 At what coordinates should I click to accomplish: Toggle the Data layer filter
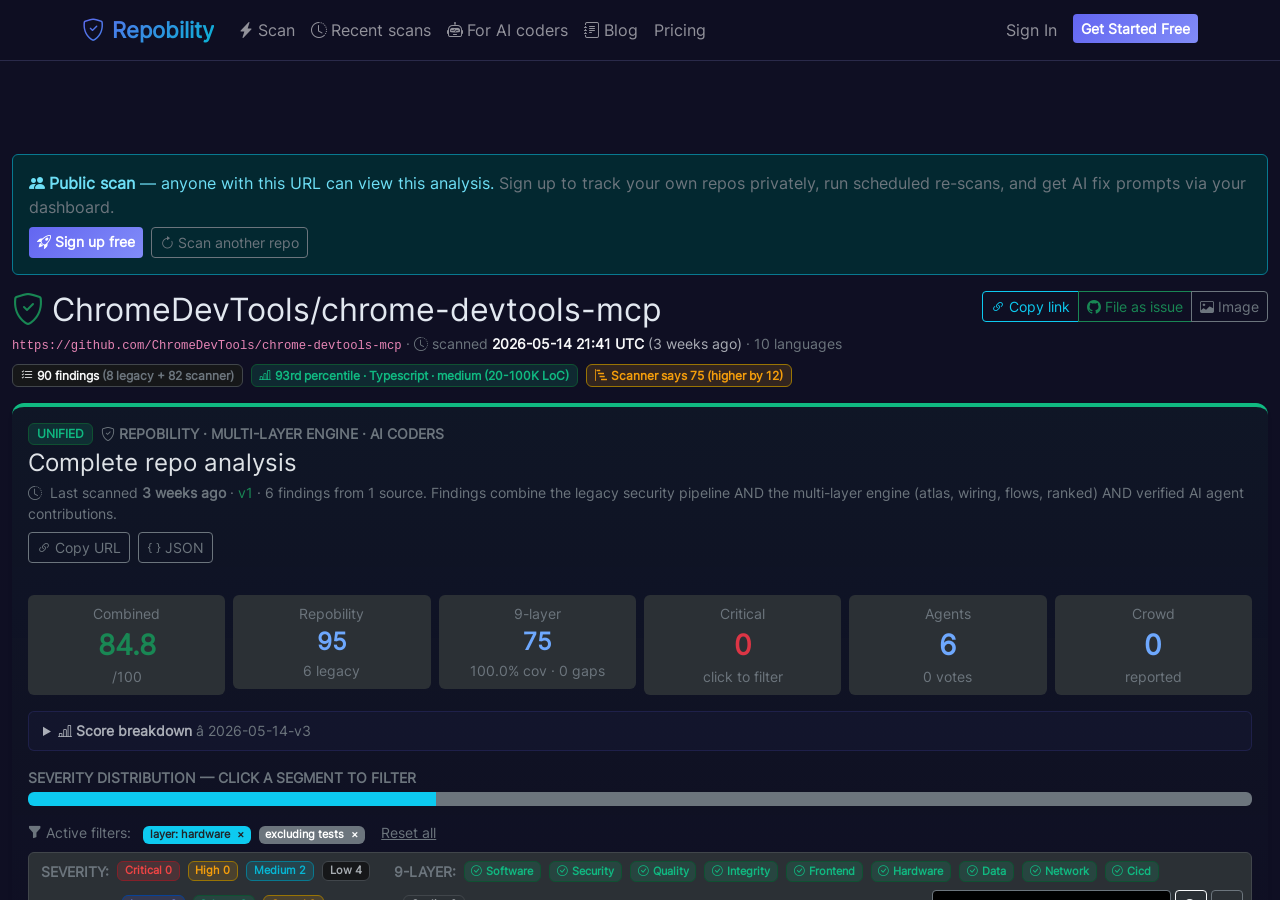[986, 872]
